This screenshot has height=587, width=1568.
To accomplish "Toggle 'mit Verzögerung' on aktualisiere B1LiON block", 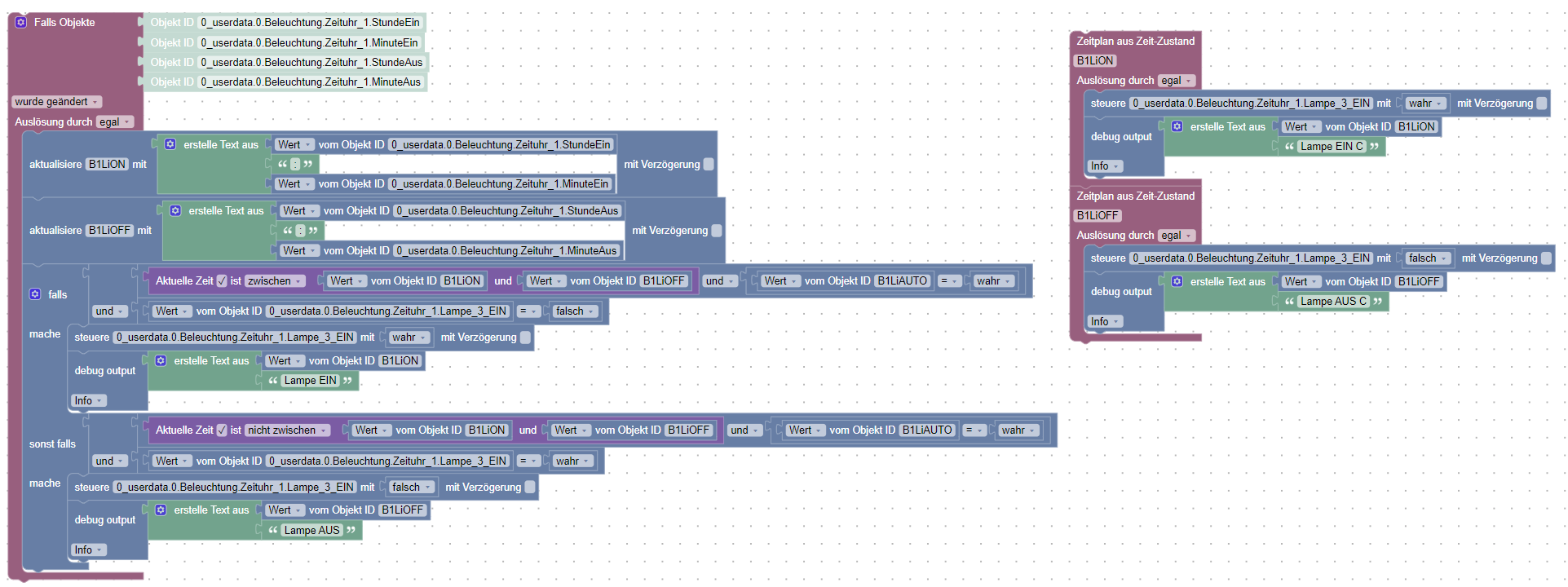I will click(709, 164).
